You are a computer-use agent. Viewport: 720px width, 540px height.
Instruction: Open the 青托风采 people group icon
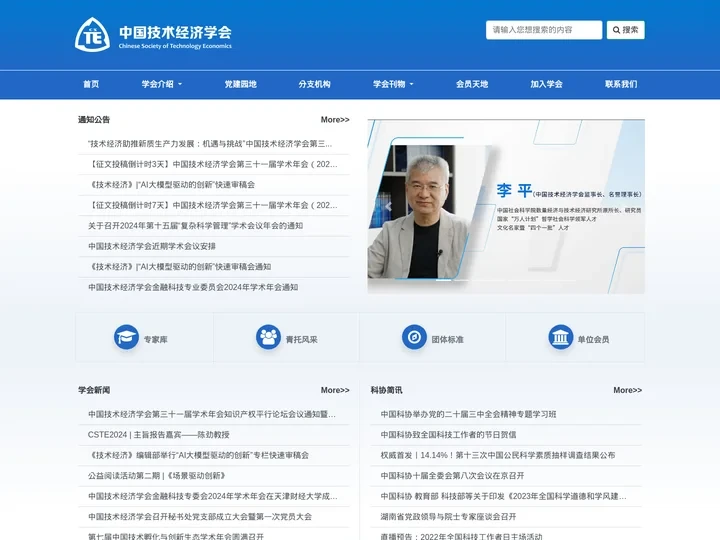(x=268, y=337)
